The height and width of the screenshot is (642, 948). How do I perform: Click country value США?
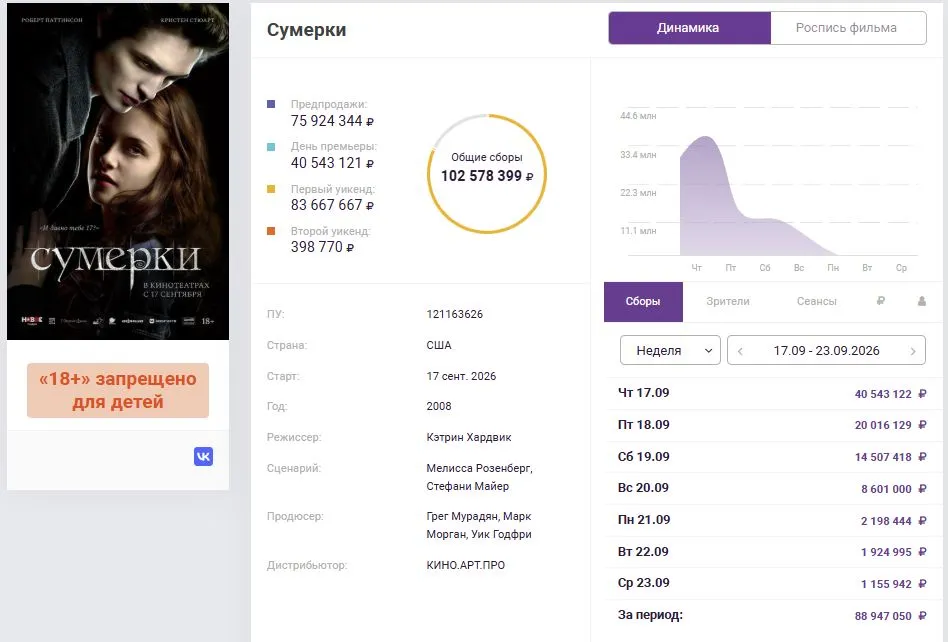pyautogui.click(x=439, y=345)
